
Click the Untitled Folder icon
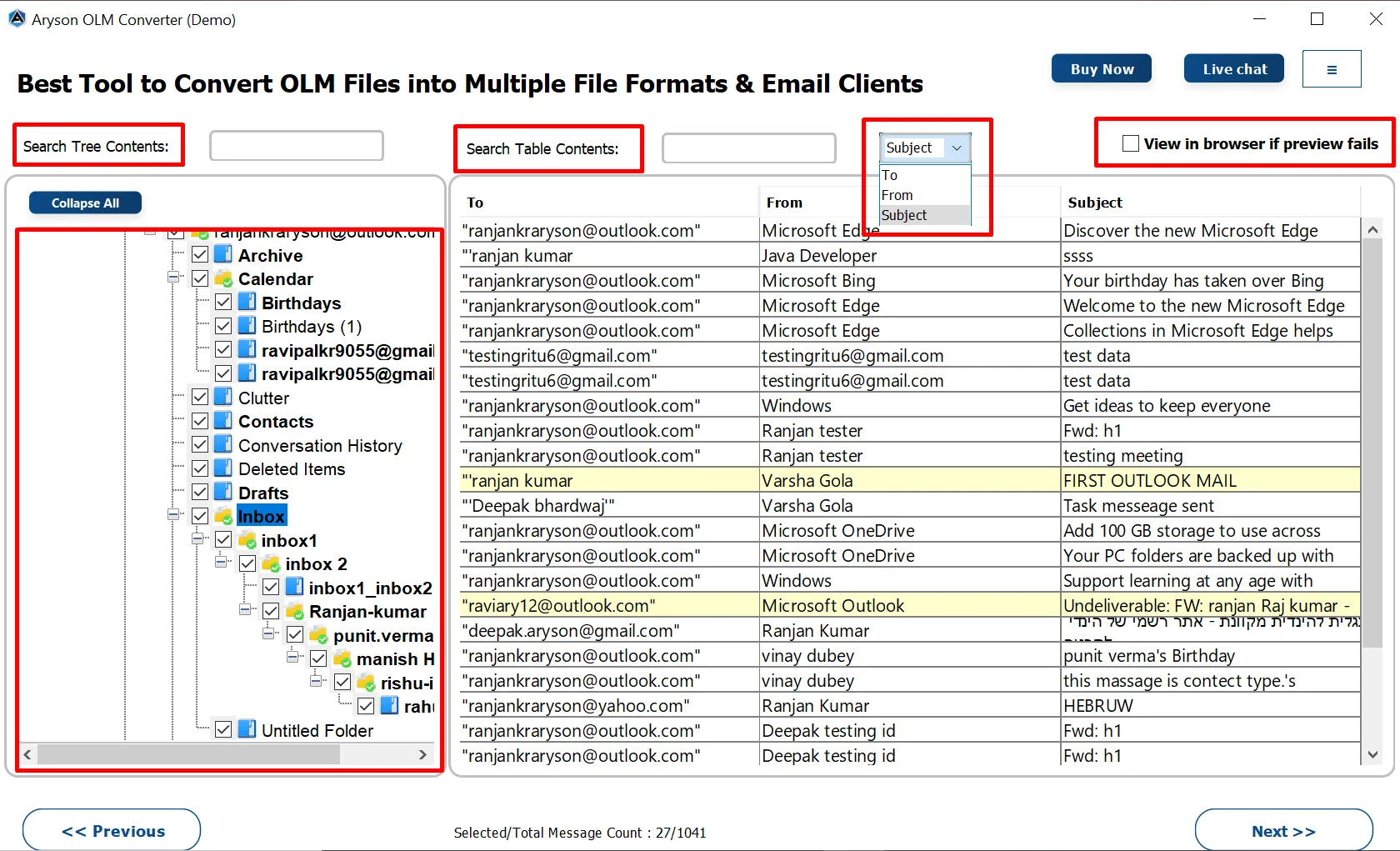click(247, 730)
